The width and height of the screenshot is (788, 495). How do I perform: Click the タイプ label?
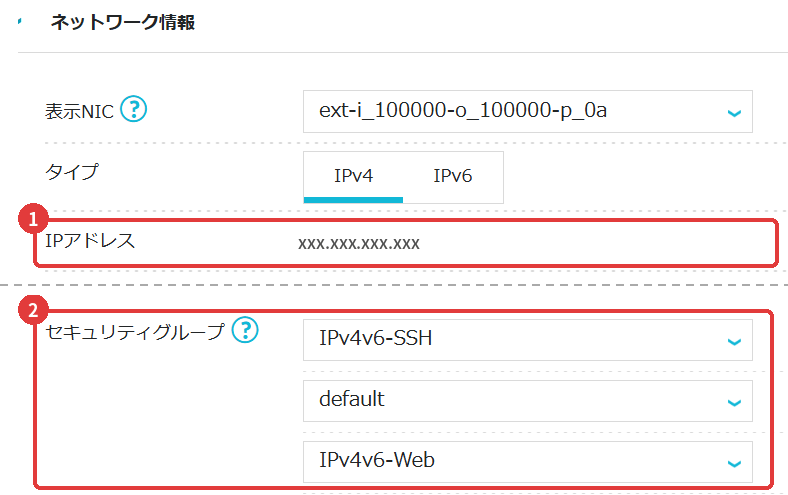pyautogui.click(x=72, y=172)
